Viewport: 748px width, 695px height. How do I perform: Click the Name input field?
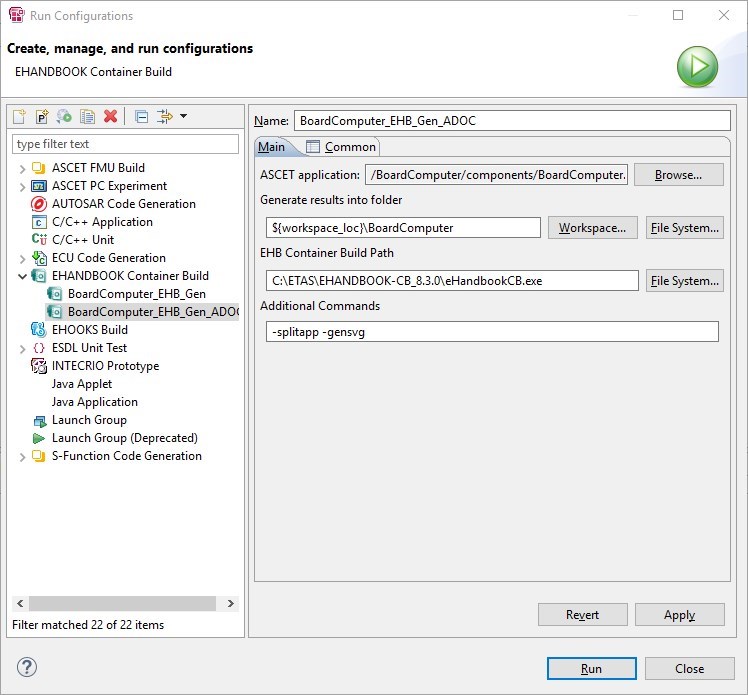(x=512, y=121)
